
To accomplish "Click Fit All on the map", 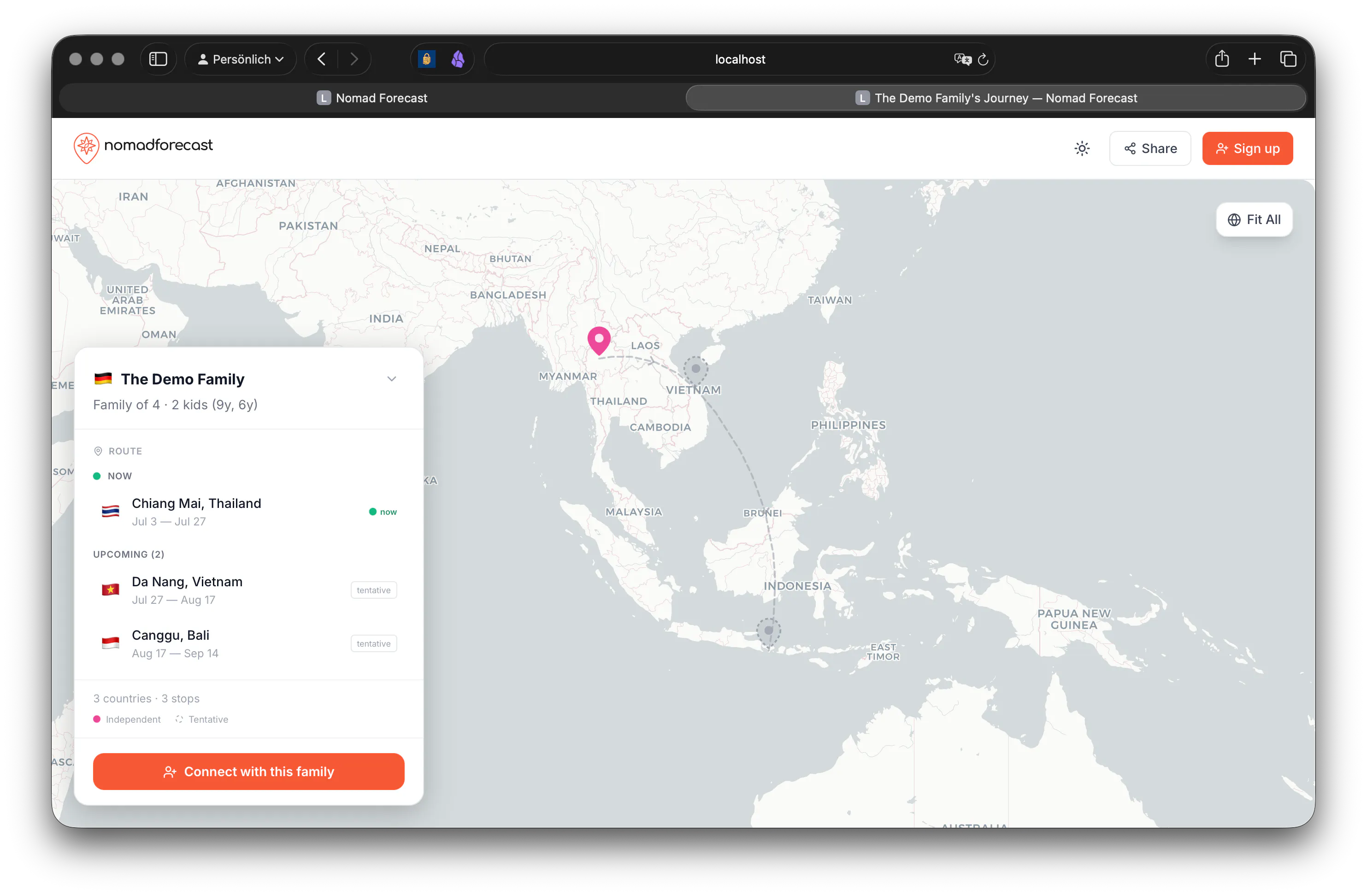I will 1254,219.
